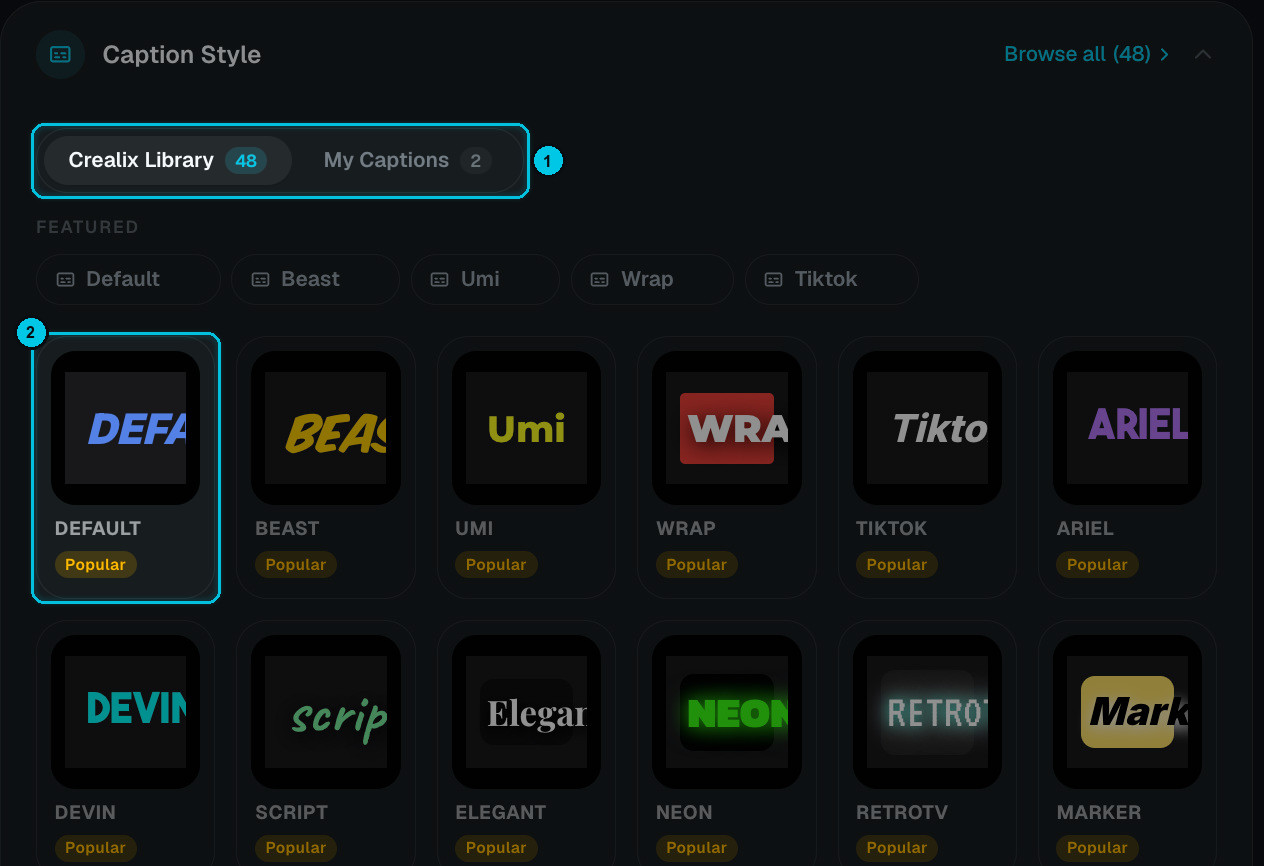Choose the BEAST caption style thumbnail

click(x=326, y=428)
